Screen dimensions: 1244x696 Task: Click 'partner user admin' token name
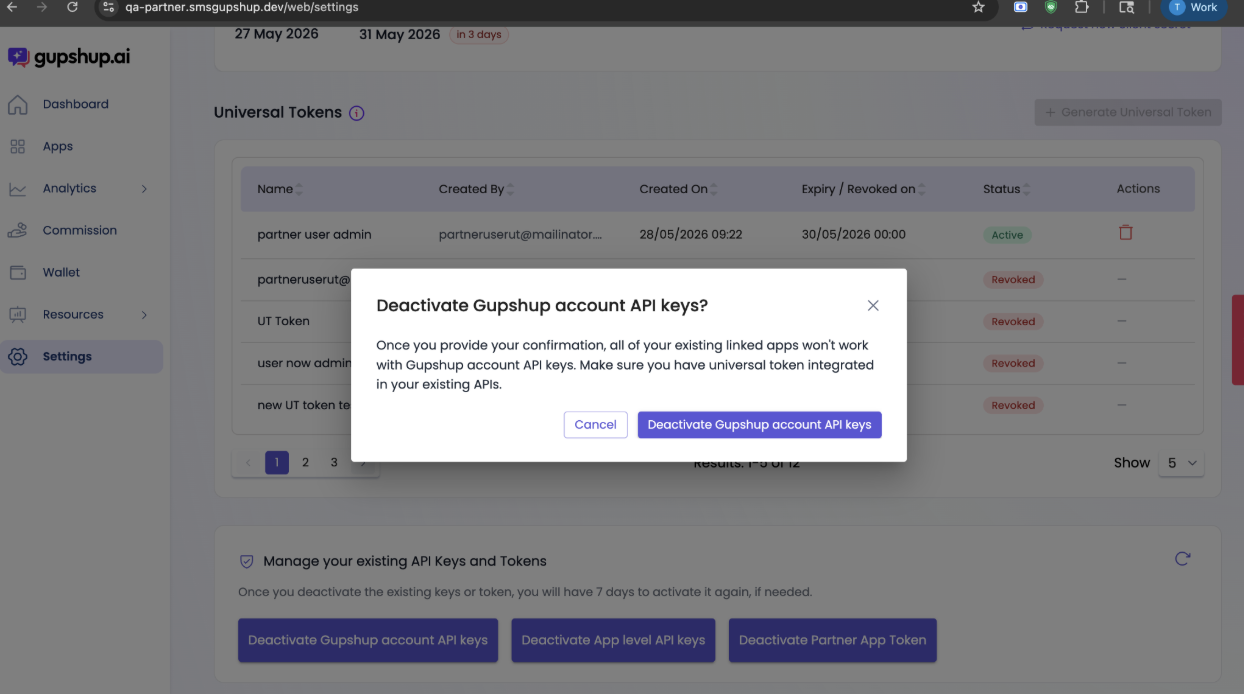314,234
